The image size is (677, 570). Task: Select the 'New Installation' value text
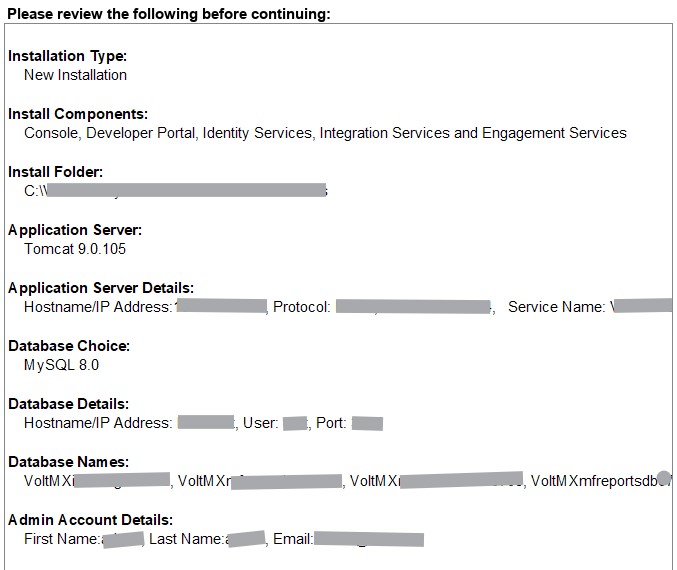tap(75, 75)
